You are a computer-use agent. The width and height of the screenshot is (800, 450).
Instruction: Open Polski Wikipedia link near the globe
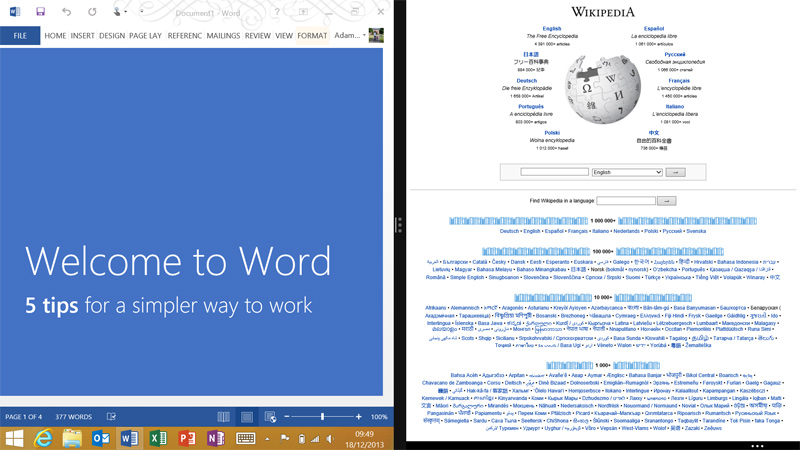(x=552, y=133)
